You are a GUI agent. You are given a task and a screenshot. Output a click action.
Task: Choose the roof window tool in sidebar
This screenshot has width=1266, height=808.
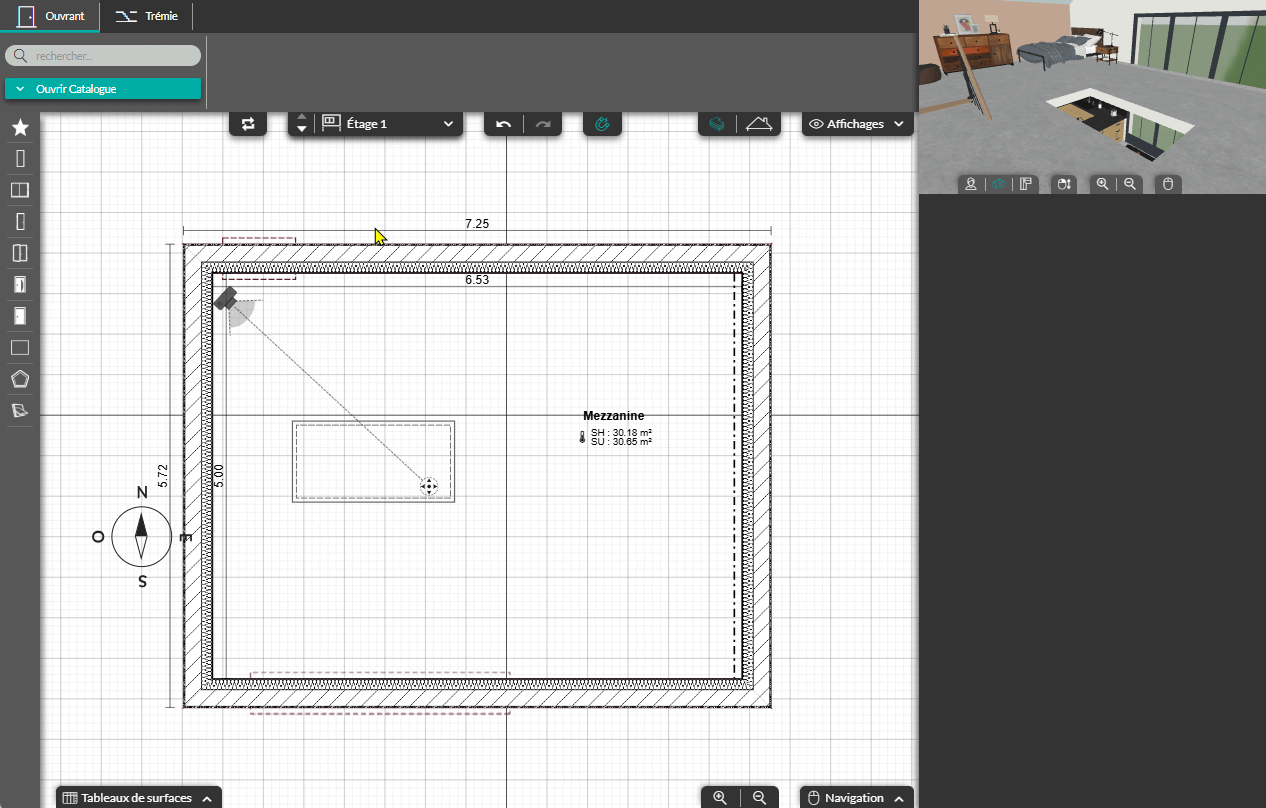20,411
